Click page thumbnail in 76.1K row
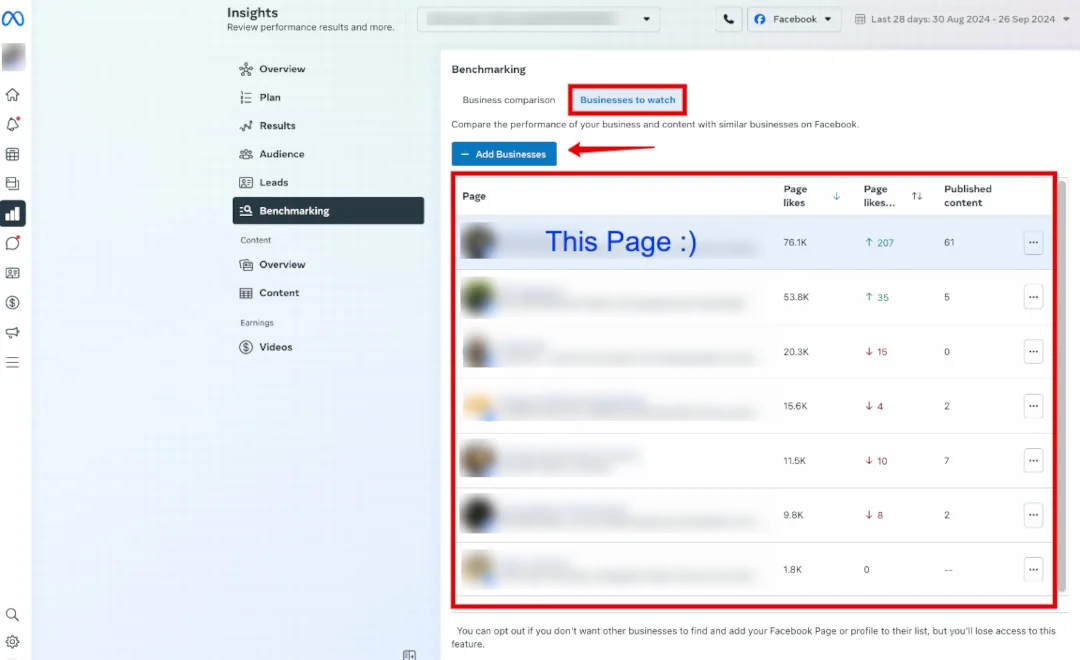The height and width of the screenshot is (660, 1080). click(478, 242)
